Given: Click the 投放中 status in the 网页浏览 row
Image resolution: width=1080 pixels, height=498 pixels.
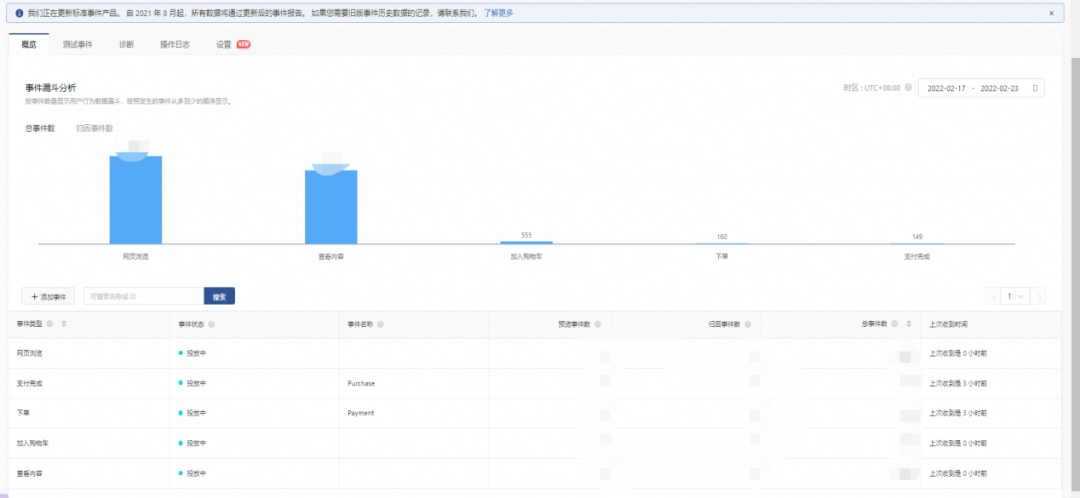Looking at the screenshot, I should coord(192,353).
